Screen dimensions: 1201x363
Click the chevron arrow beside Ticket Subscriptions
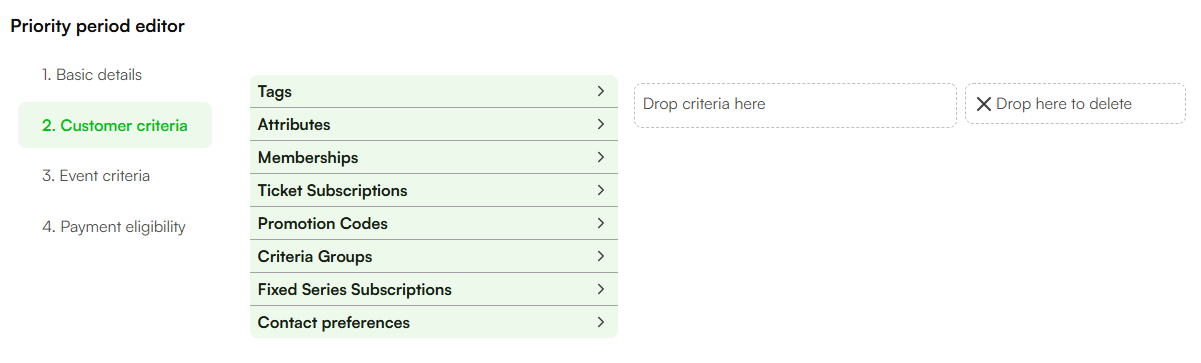[601, 190]
